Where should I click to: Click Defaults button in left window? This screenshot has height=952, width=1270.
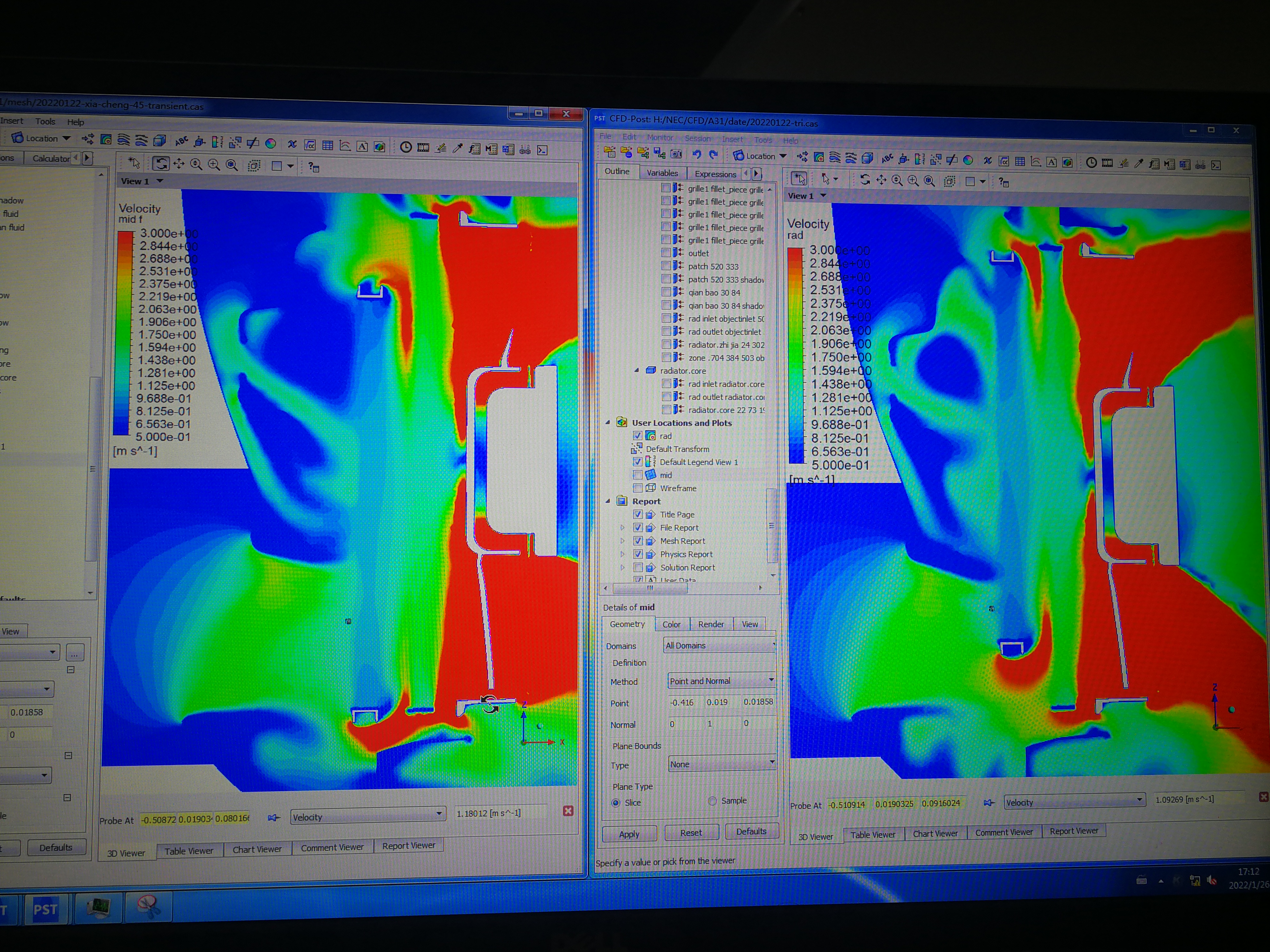pyautogui.click(x=56, y=848)
